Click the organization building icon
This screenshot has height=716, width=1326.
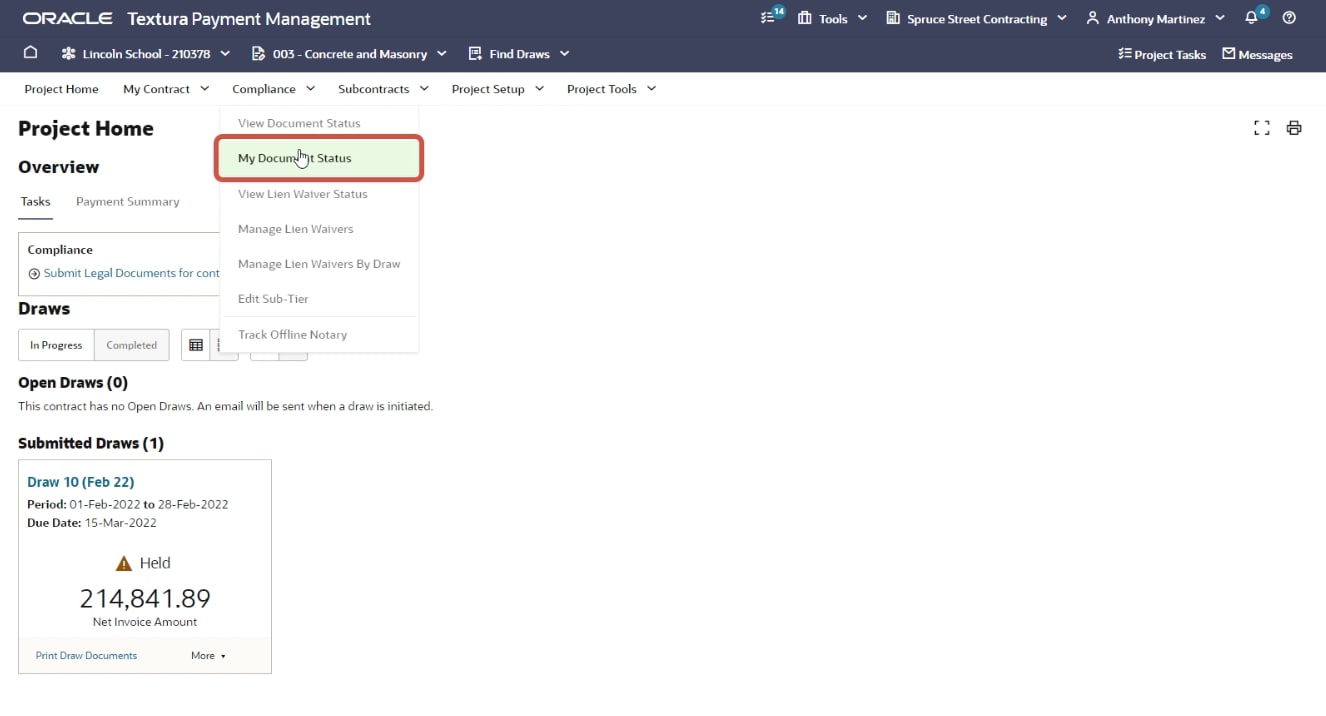(x=893, y=18)
